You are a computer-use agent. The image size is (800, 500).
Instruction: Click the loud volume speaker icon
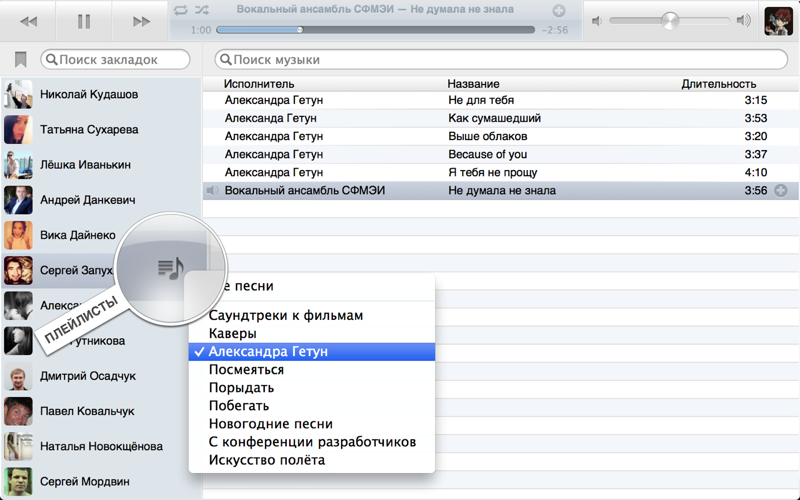(x=744, y=20)
